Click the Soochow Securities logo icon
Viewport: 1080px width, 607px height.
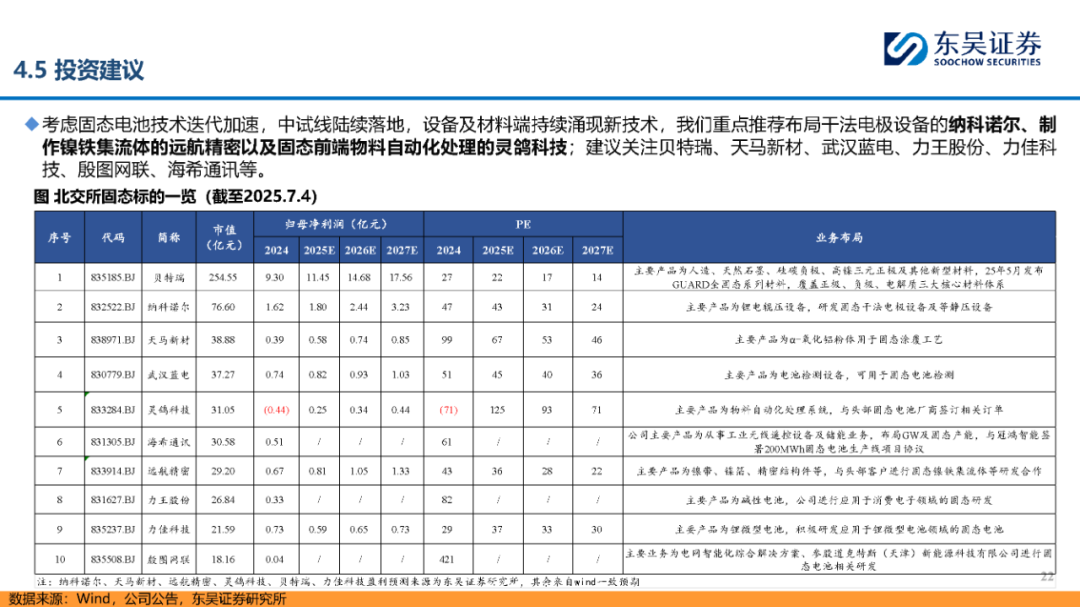(905, 48)
